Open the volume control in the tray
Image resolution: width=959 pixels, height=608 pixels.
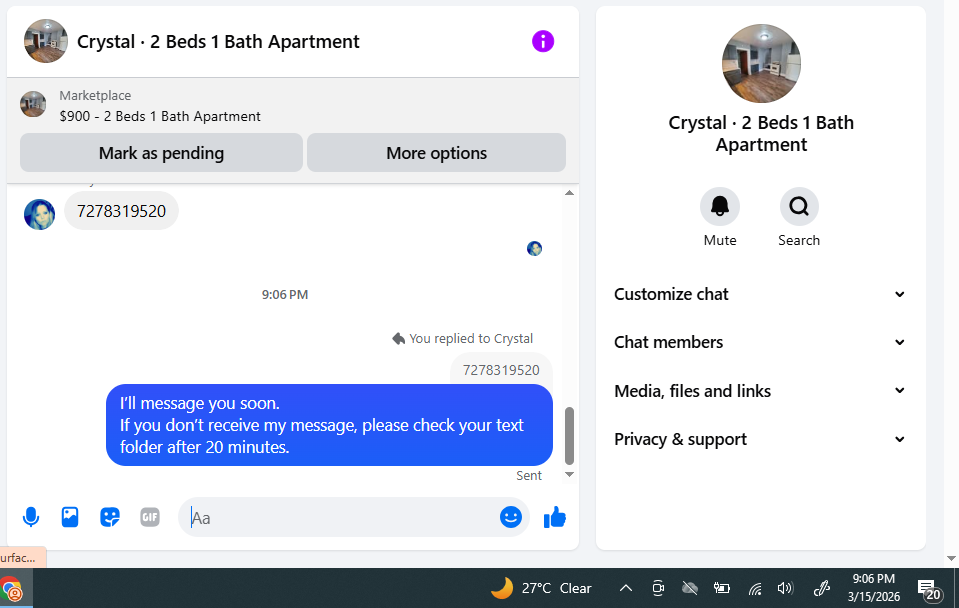pyautogui.click(x=785, y=588)
